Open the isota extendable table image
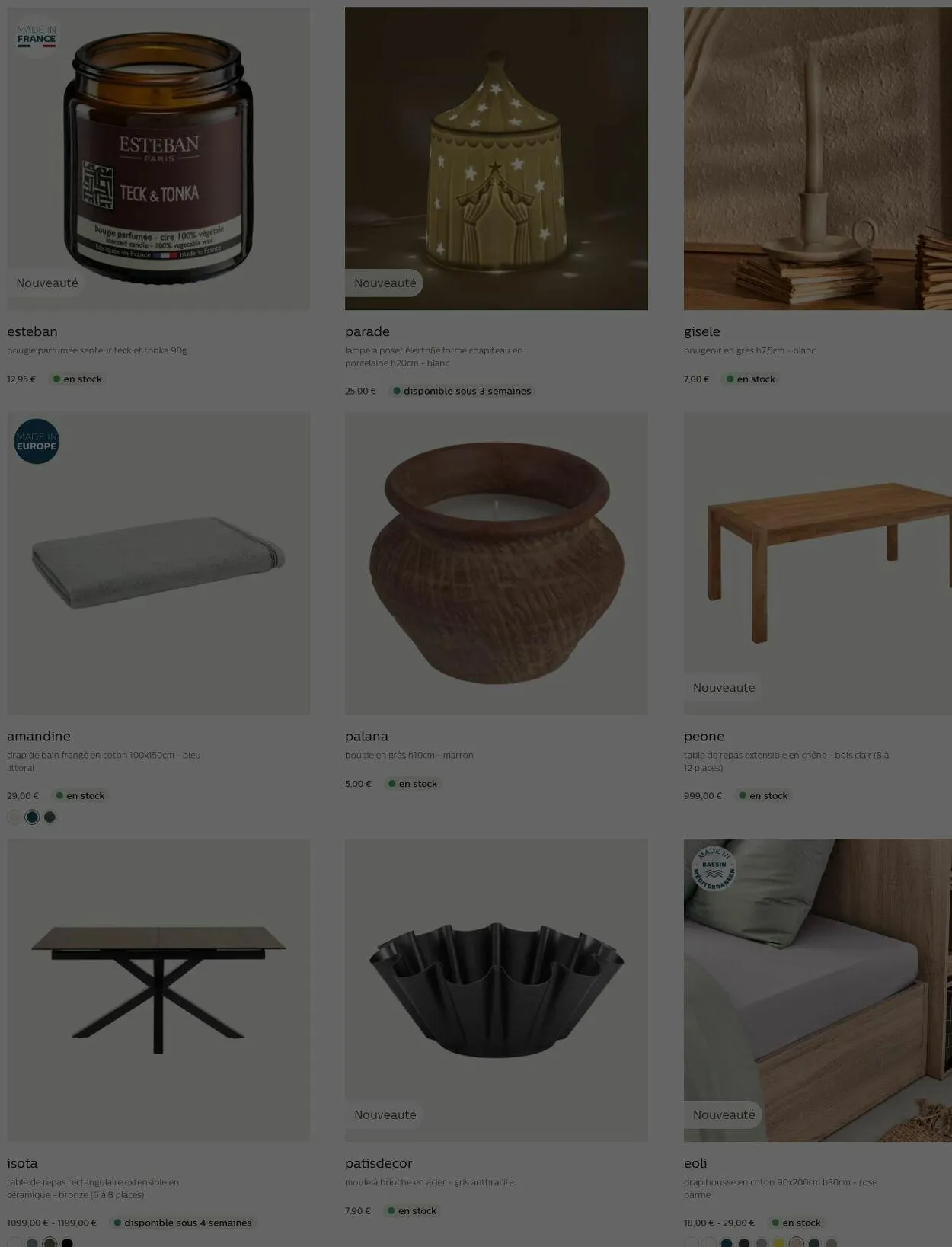Image resolution: width=952 pixels, height=1247 pixels. (158, 990)
